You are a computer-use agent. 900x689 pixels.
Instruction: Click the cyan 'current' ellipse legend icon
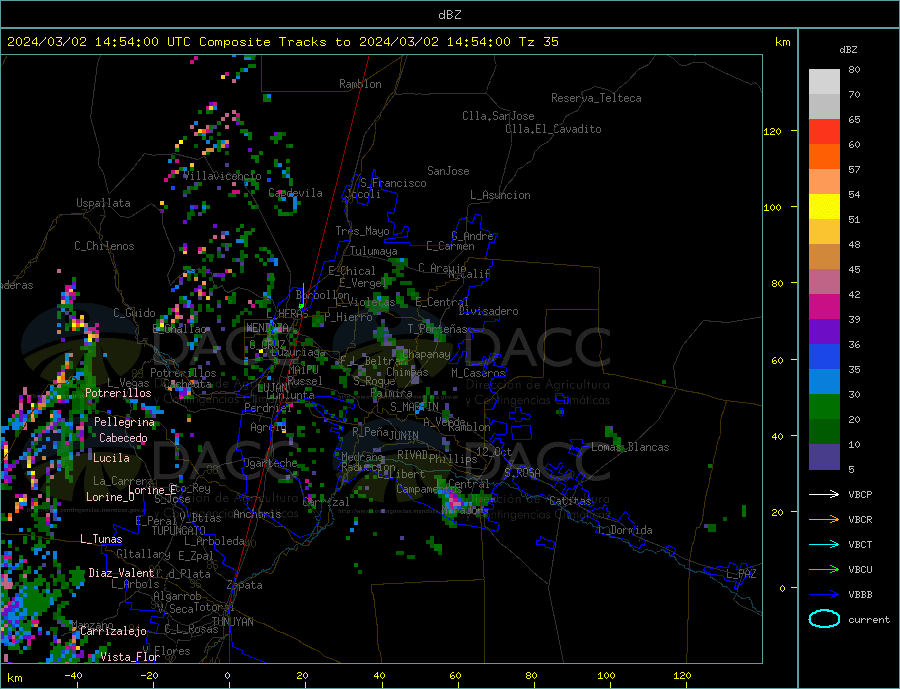[824, 619]
